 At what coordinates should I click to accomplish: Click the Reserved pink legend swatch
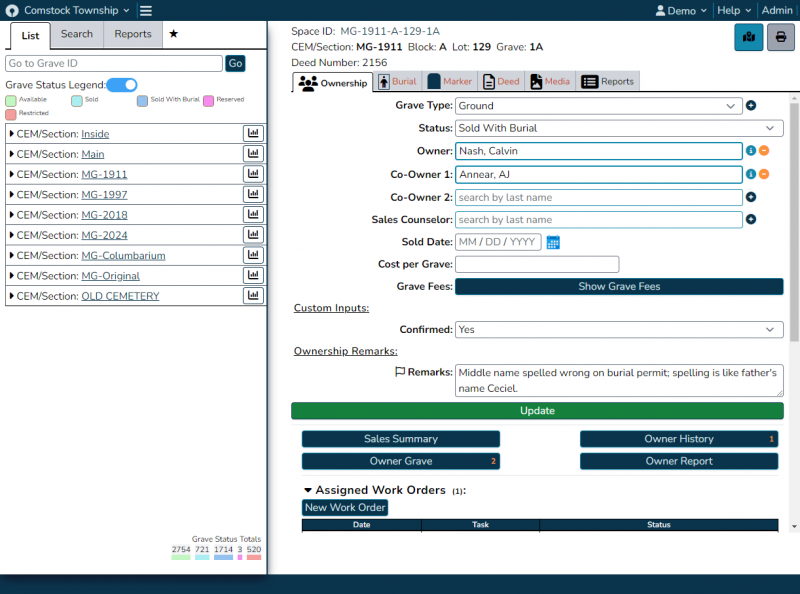tap(208, 101)
